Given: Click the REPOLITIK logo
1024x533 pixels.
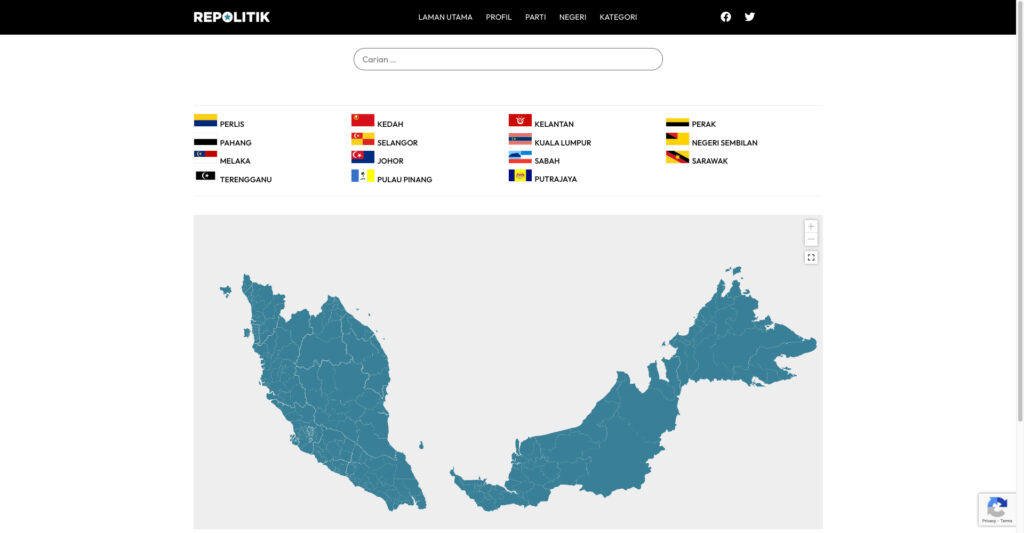Looking at the screenshot, I should coord(232,17).
